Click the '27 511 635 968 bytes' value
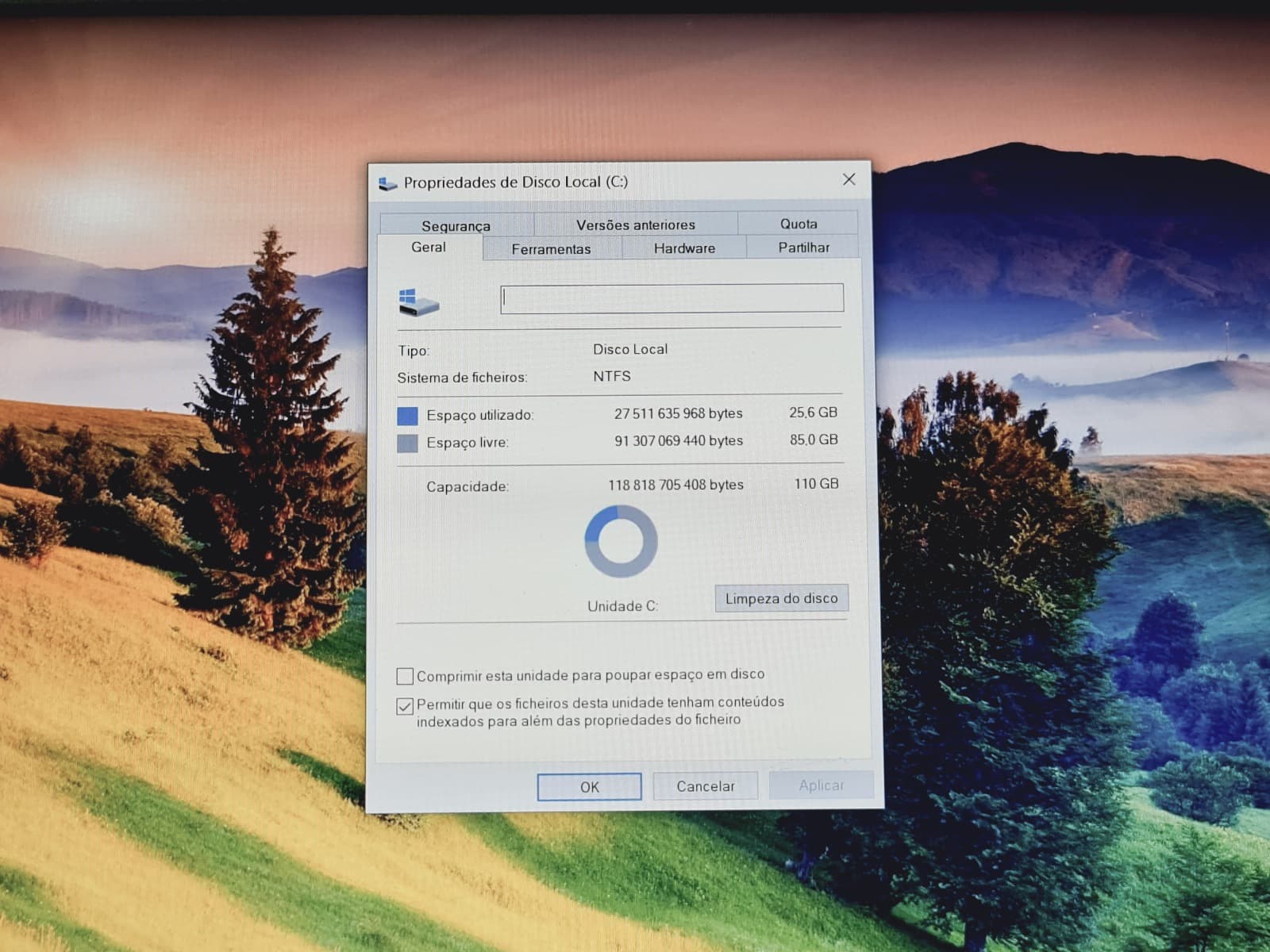Image resolution: width=1270 pixels, height=952 pixels. (x=679, y=413)
